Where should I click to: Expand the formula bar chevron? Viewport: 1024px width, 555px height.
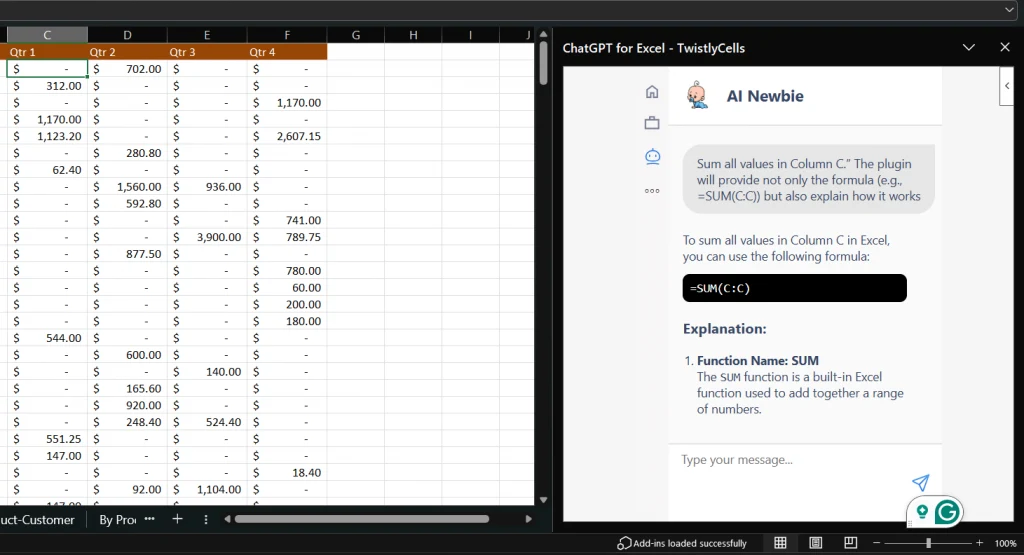[x=1009, y=9]
